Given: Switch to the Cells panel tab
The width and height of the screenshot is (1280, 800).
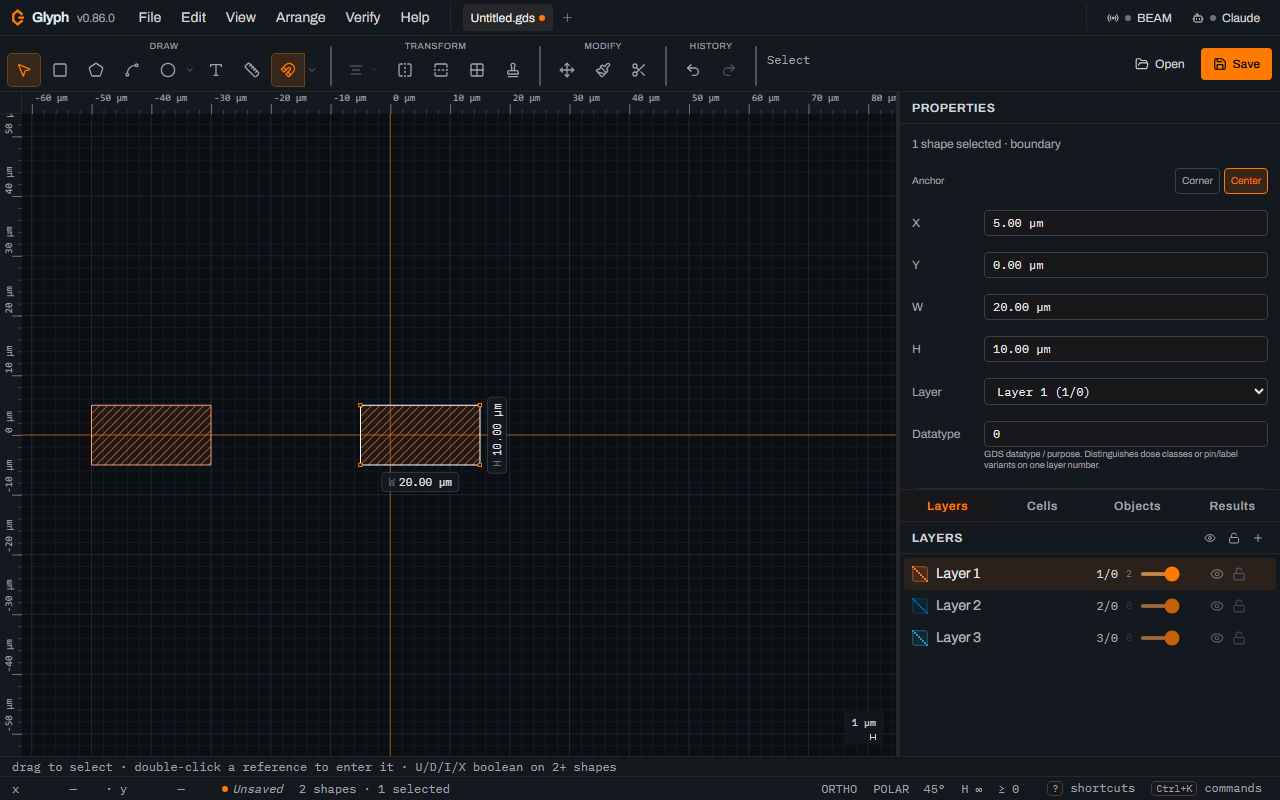Looking at the screenshot, I should pyautogui.click(x=1042, y=506).
